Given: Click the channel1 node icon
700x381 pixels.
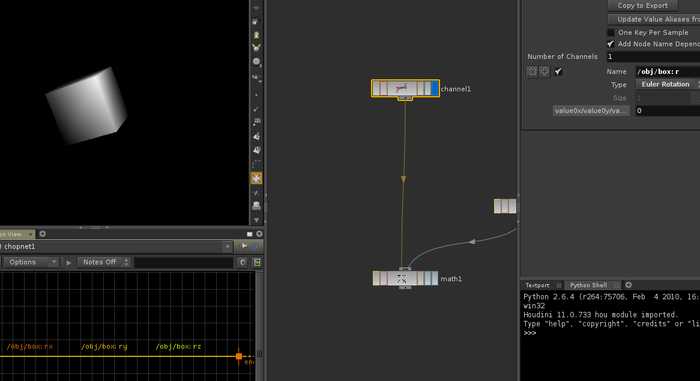Looking at the screenshot, I should 402,88.
